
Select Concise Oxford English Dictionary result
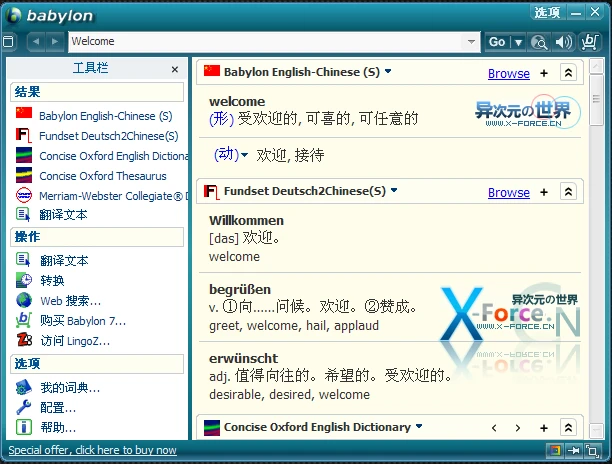[x=114, y=156]
